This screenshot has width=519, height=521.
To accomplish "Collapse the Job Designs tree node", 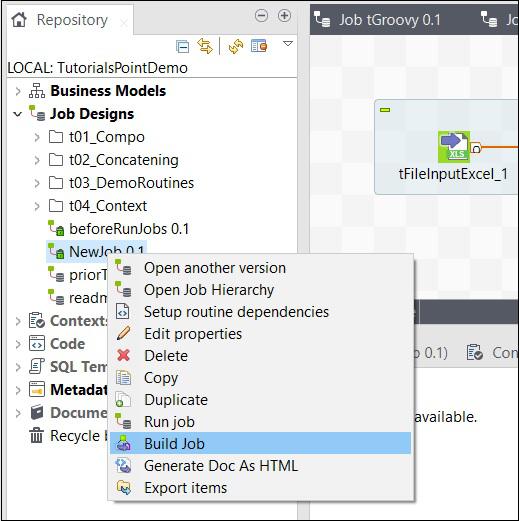I will point(18,114).
